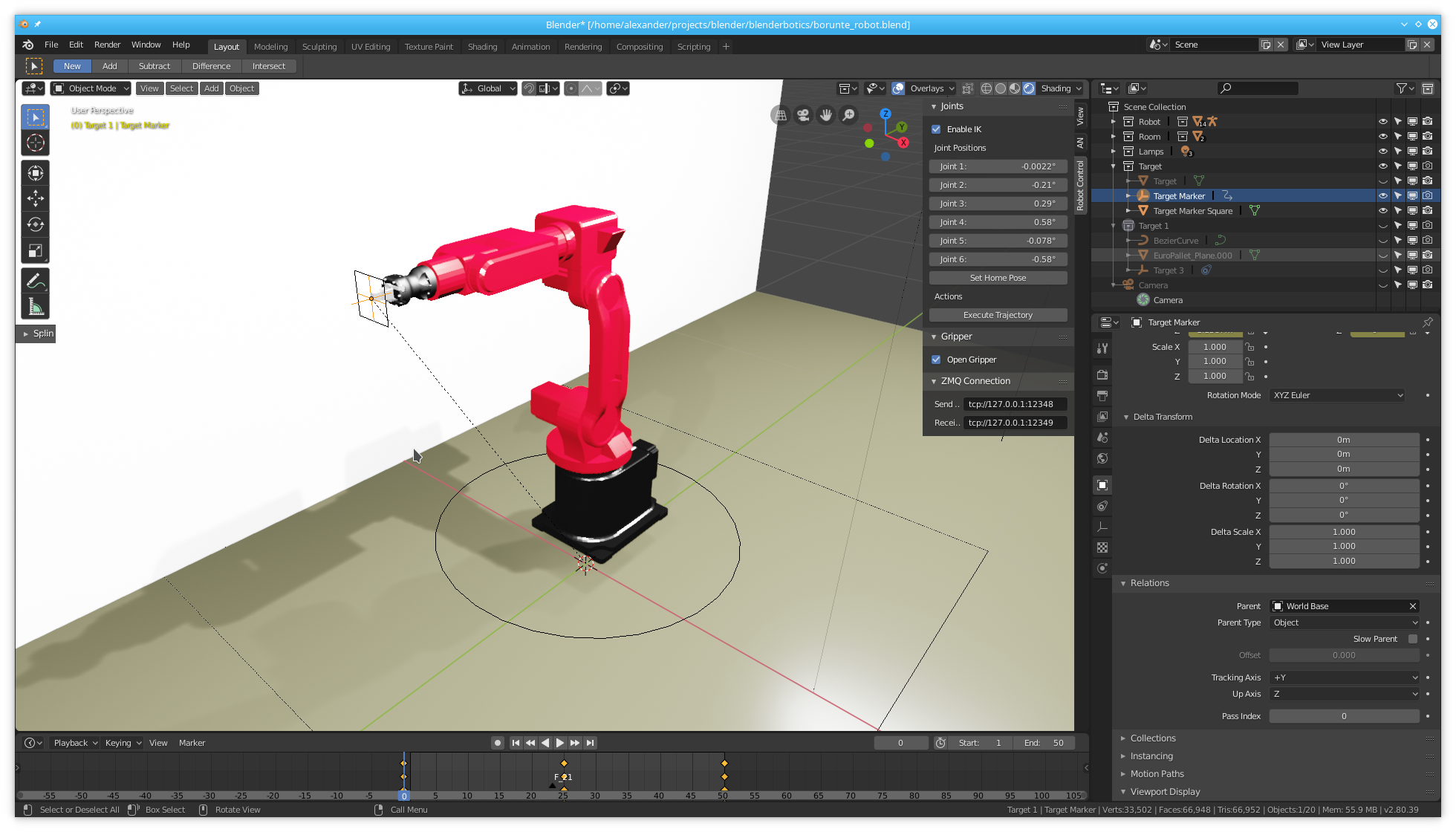Screen dimensions: 1456x832
Task: Toggle perspective/orthographic grid icon
Action: [x=780, y=115]
